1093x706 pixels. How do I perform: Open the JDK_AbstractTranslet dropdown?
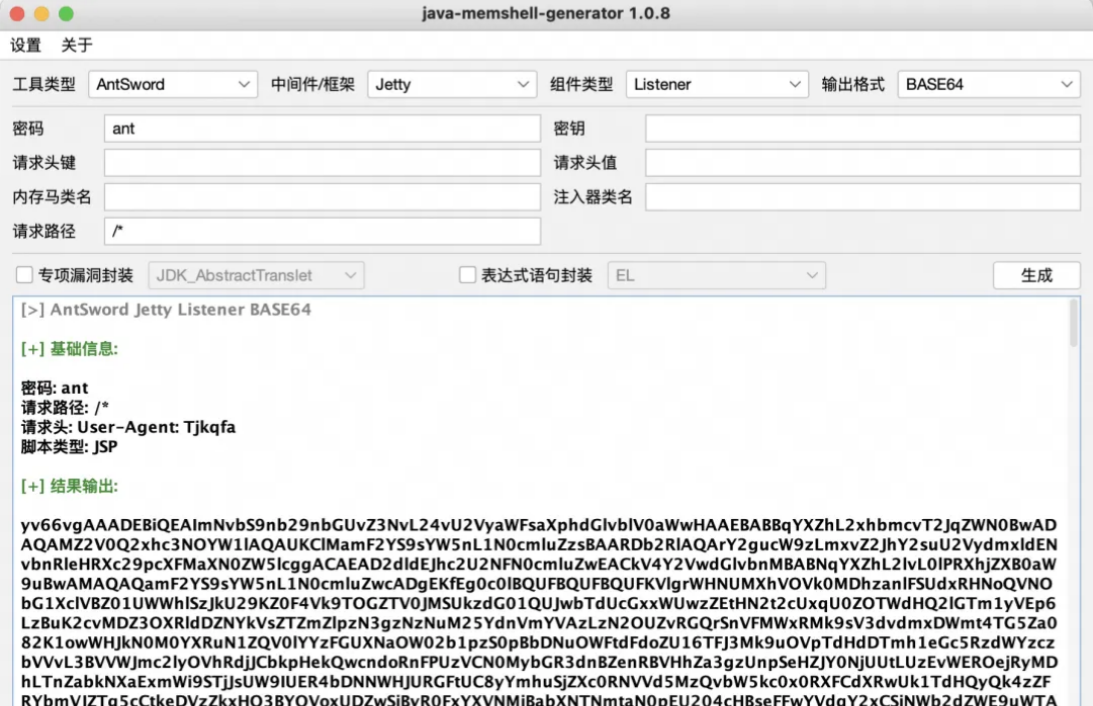pos(256,275)
